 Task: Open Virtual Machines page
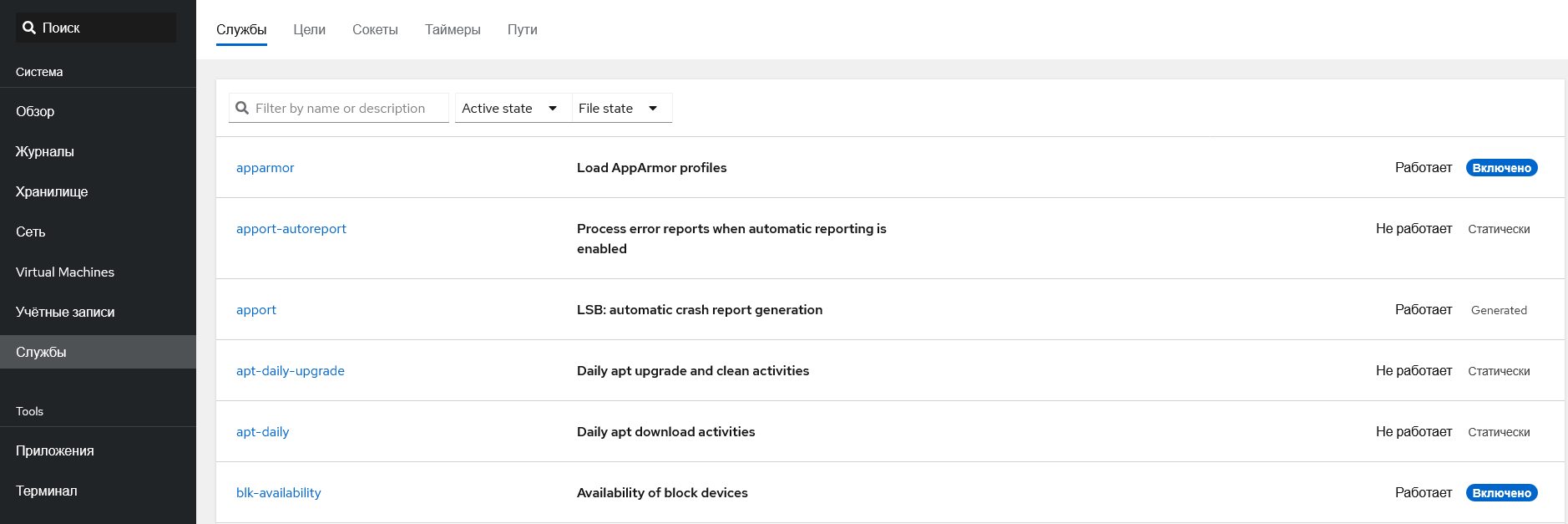(65, 272)
